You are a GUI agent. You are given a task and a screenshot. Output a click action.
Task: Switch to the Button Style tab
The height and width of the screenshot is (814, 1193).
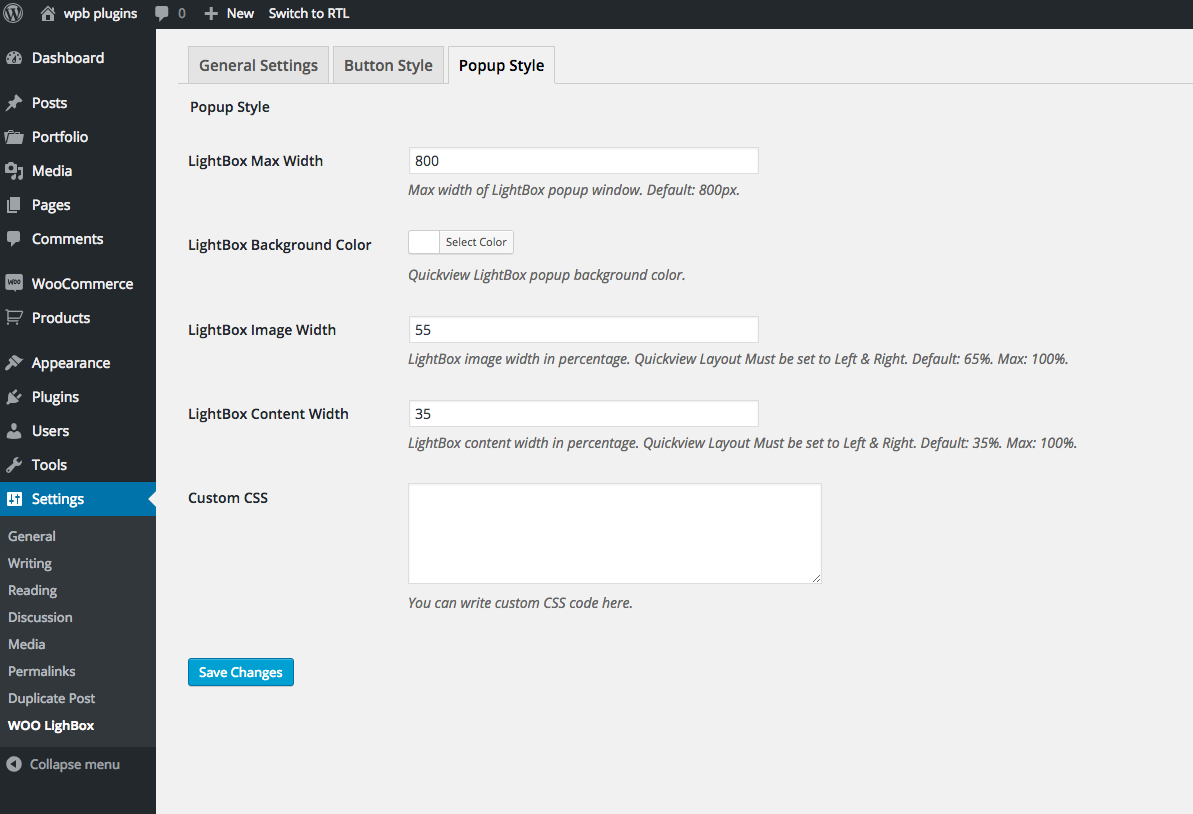click(x=388, y=66)
